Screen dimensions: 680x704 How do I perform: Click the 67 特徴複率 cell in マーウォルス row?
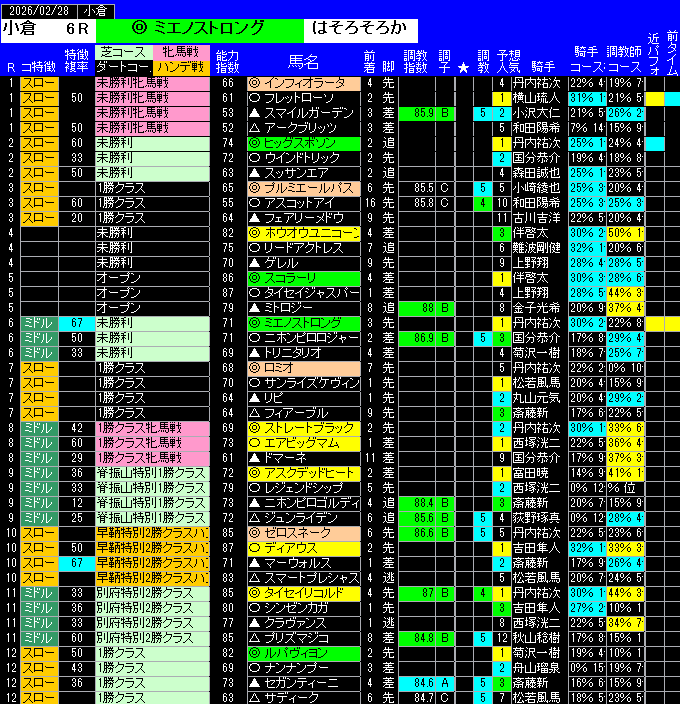pyautogui.click(x=77, y=563)
